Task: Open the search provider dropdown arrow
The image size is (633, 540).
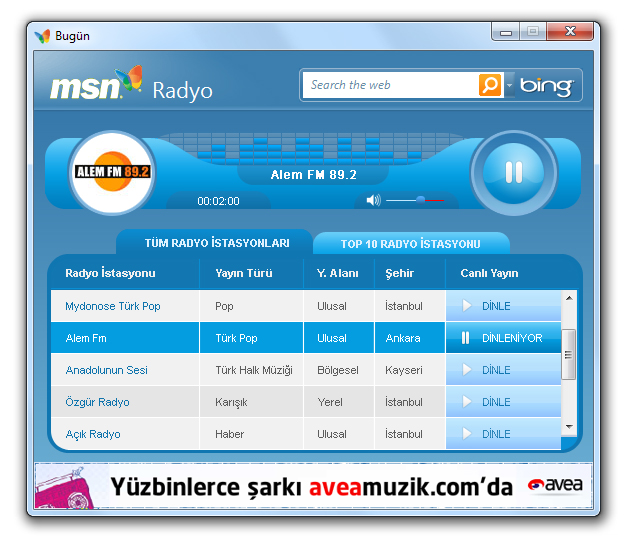Action: tap(509, 85)
